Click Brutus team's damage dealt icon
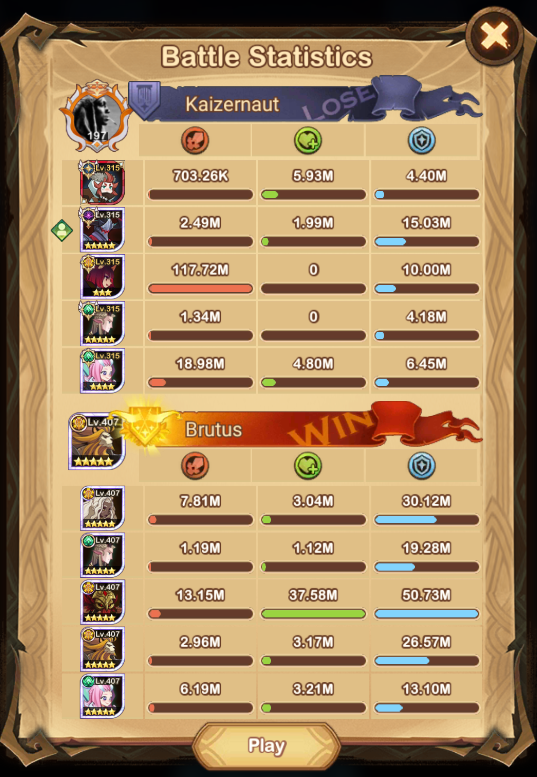The width and height of the screenshot is (537, 777). 195,465
